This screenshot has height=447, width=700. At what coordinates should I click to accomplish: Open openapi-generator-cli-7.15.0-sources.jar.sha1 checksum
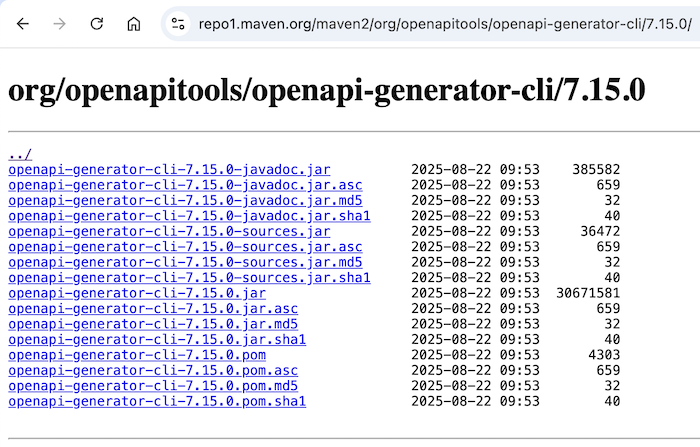pos(189,278)
